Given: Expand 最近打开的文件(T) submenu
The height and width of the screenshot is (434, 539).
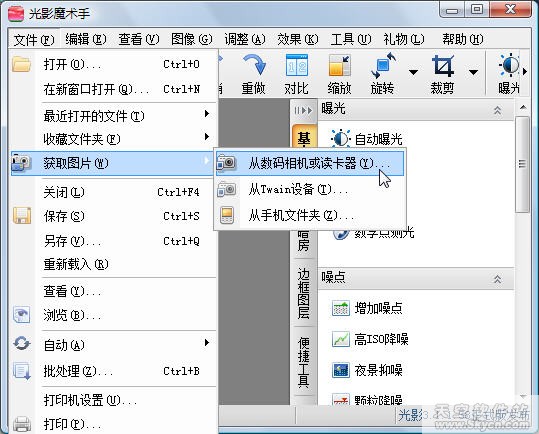Looking at the screenshot, I should click(x=113, y=116).
